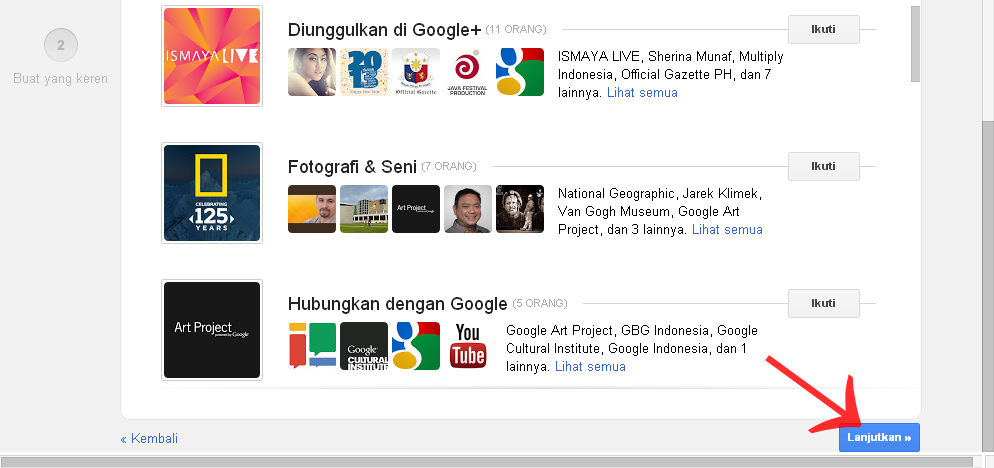
Task: Select the YouTube avatar
Action: click(468, 346)
